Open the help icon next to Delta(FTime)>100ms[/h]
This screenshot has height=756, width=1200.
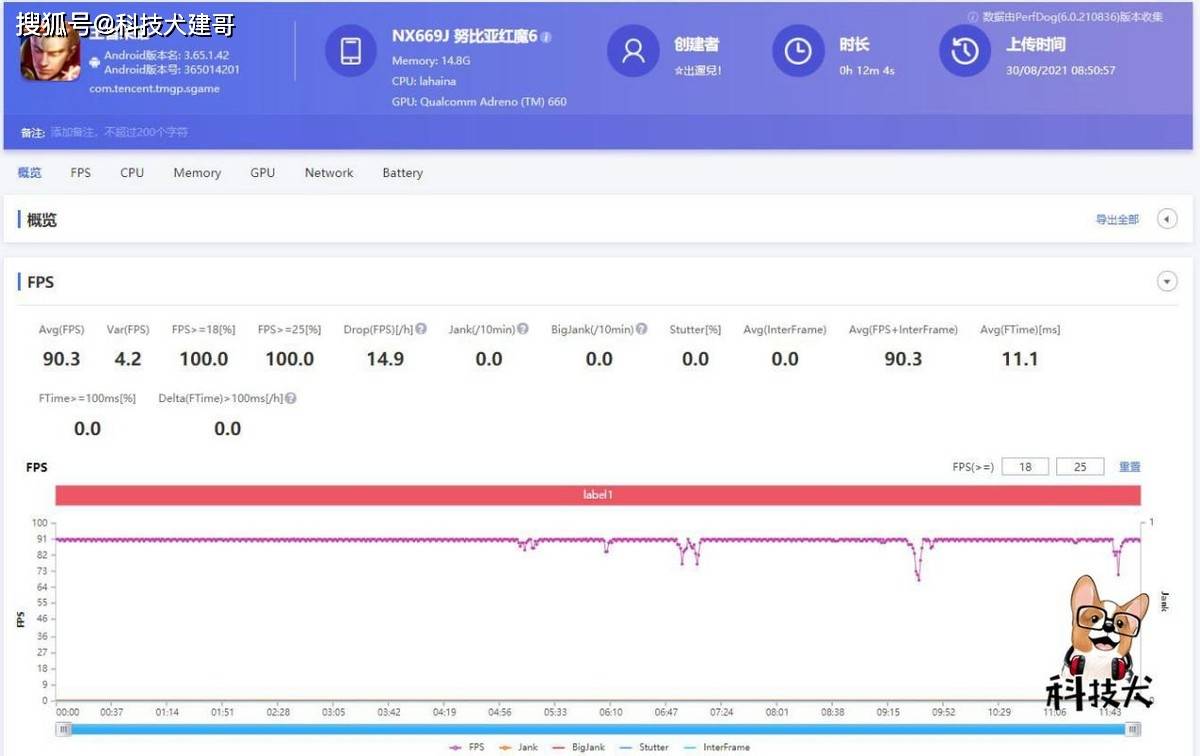click(x=290, y=397)
